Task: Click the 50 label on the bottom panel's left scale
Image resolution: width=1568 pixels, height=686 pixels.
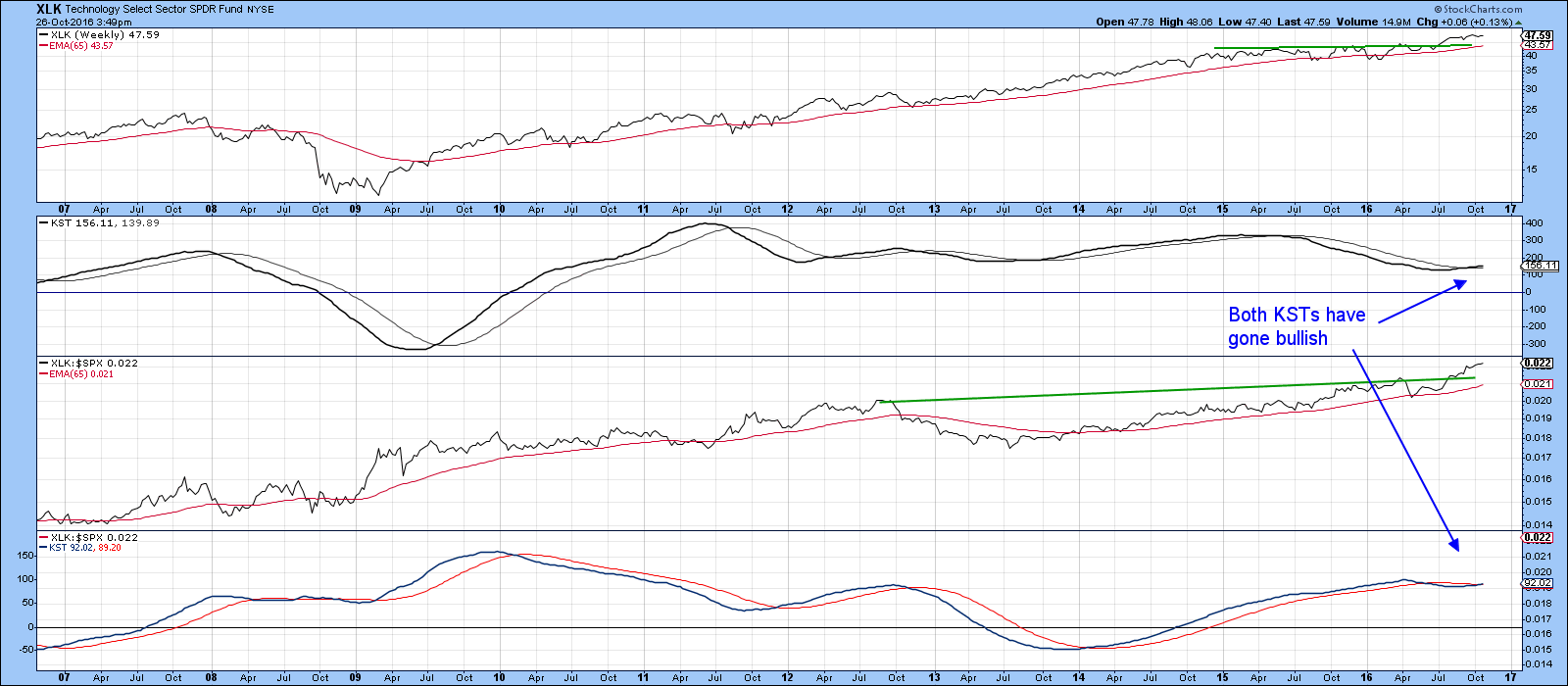Action: tap(29, 603)
